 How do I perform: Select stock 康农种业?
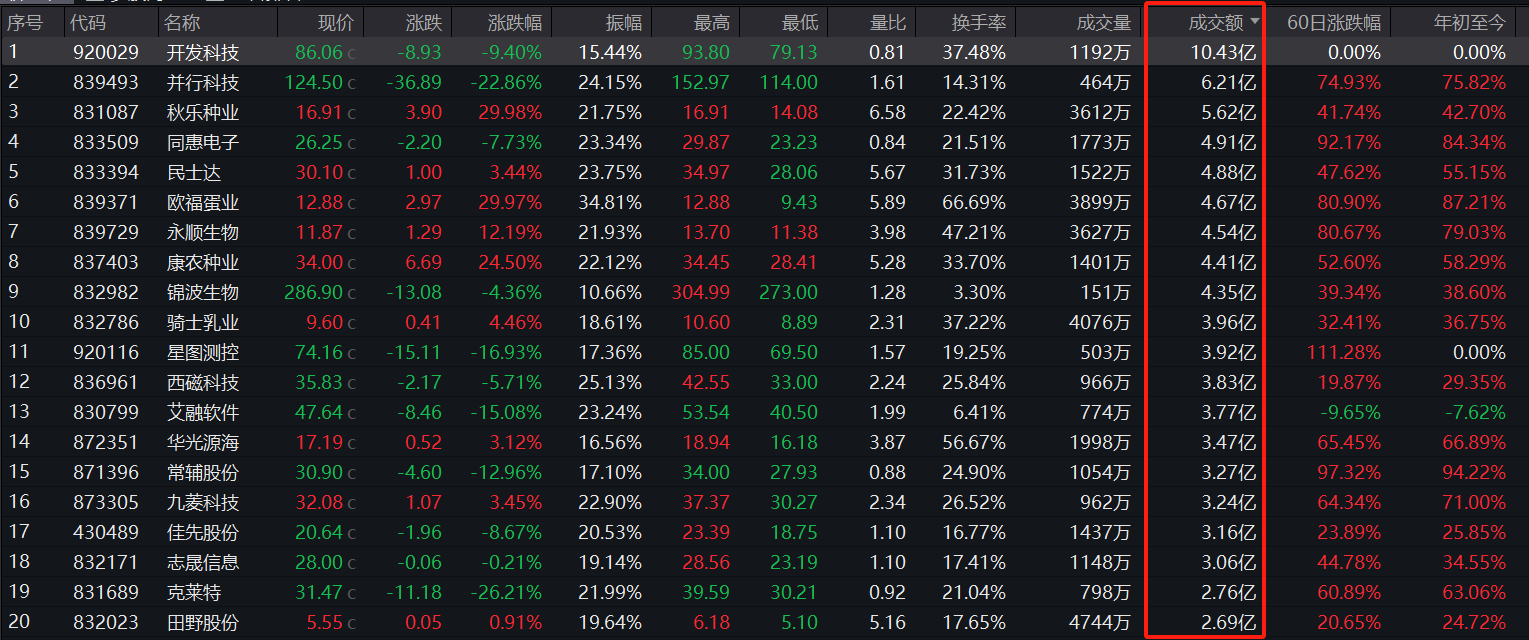tap(203, 262)
